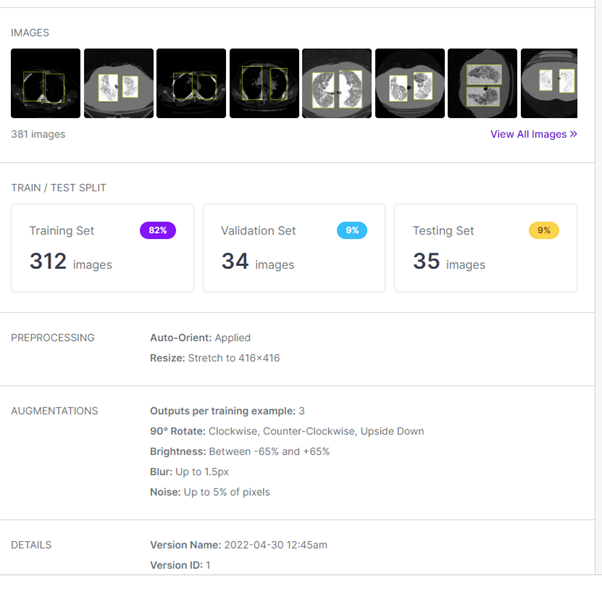
Task: Click the blue 9% Validation badge
Action: point(352,230)
